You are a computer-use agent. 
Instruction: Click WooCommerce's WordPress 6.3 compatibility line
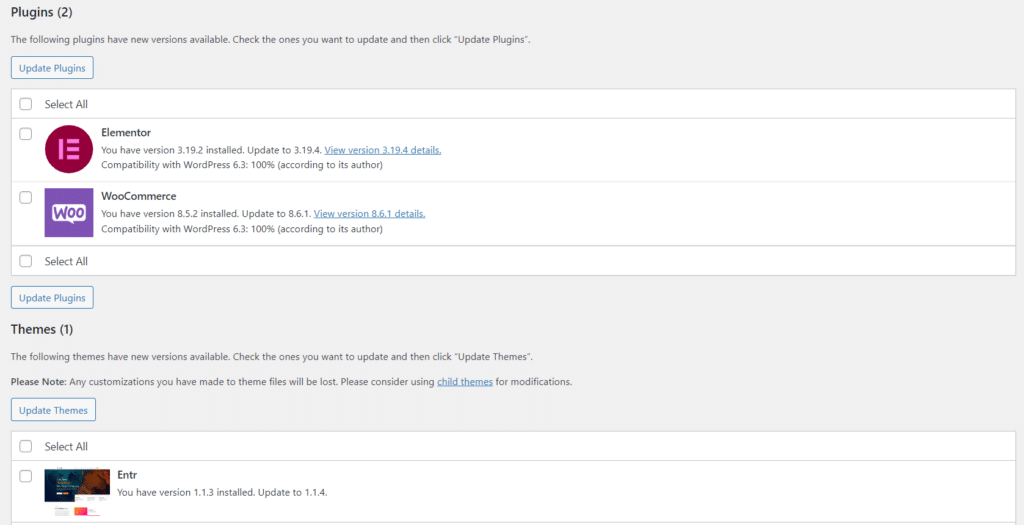click(x=242, y=229)
